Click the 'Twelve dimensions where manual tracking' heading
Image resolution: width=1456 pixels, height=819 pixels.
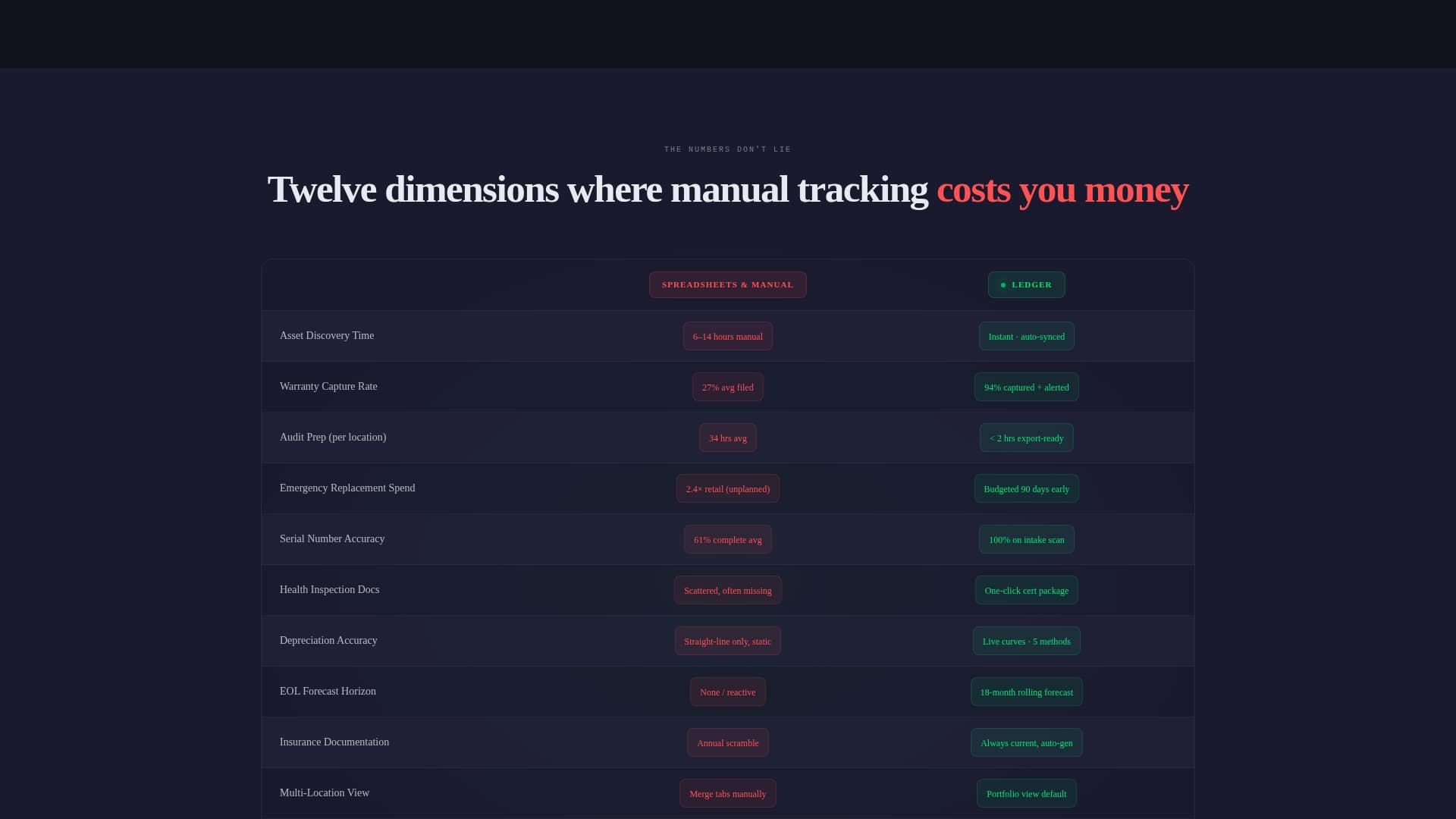coord(598,189)
